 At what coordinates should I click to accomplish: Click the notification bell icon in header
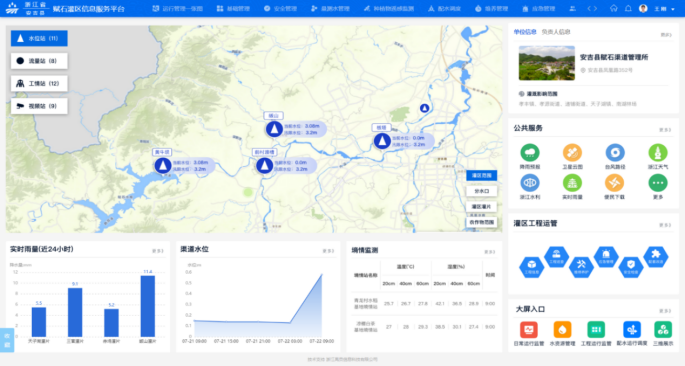click(x=628, y=8)
